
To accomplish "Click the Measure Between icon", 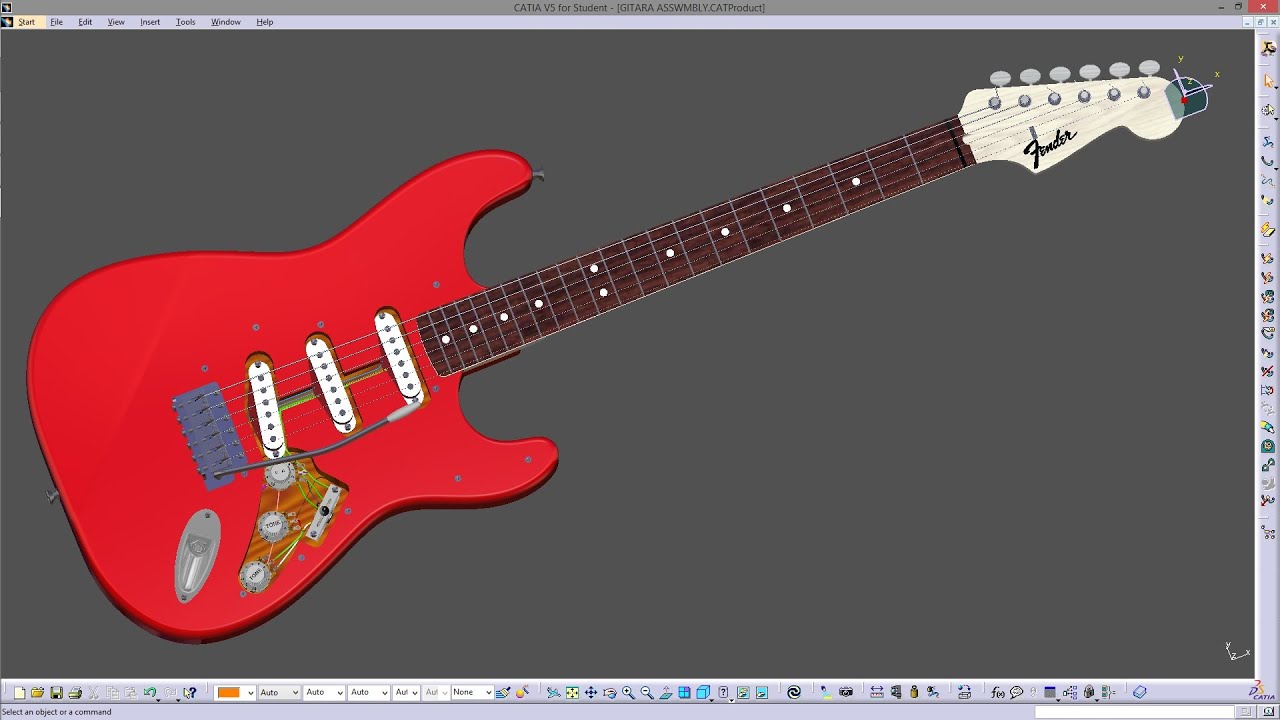I will [877, 692].
